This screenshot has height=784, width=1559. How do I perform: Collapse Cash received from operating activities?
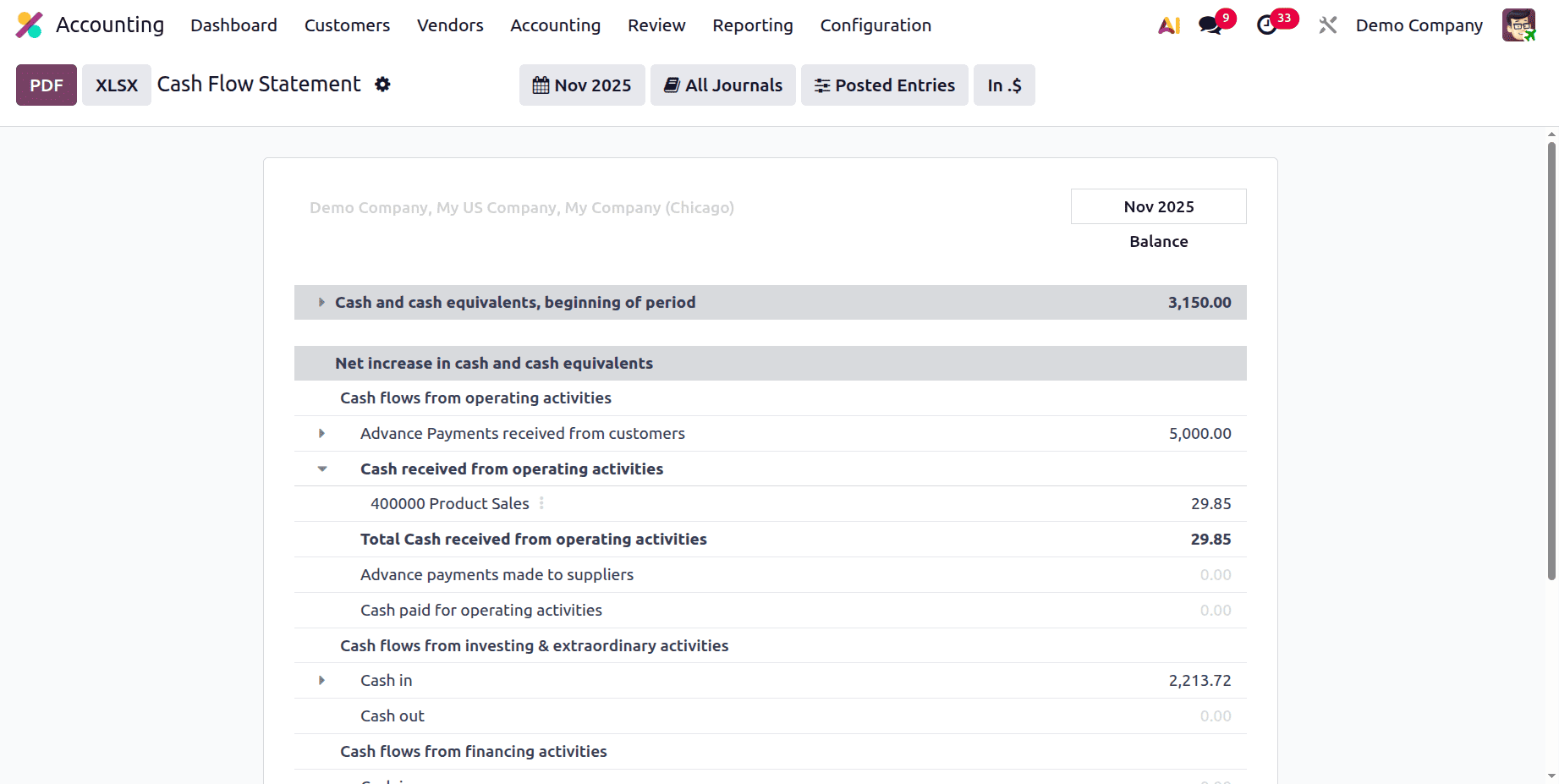321,469
